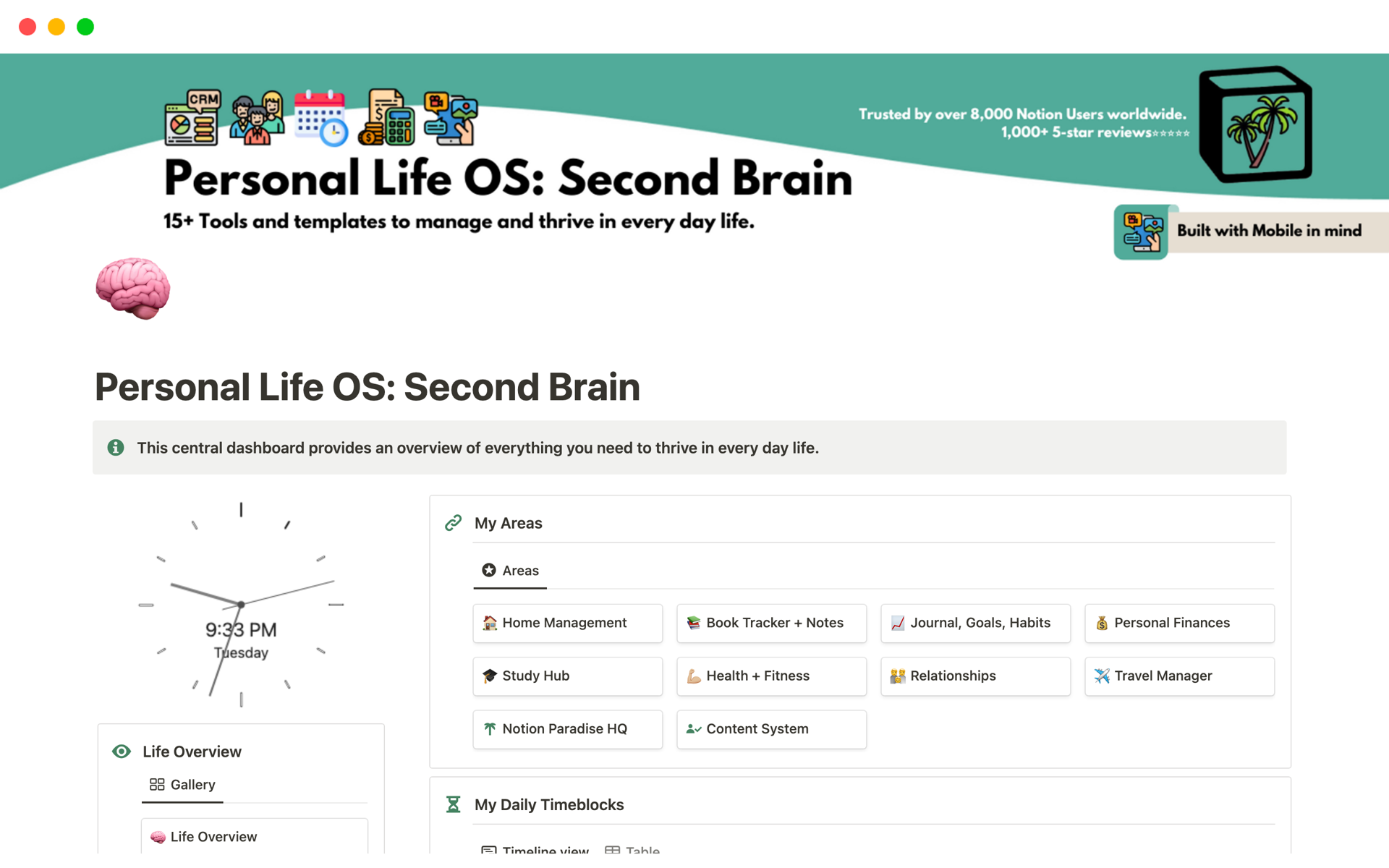Click the analog clock widget
This screenshot has width=1389, height=868.
click(241, 604)
